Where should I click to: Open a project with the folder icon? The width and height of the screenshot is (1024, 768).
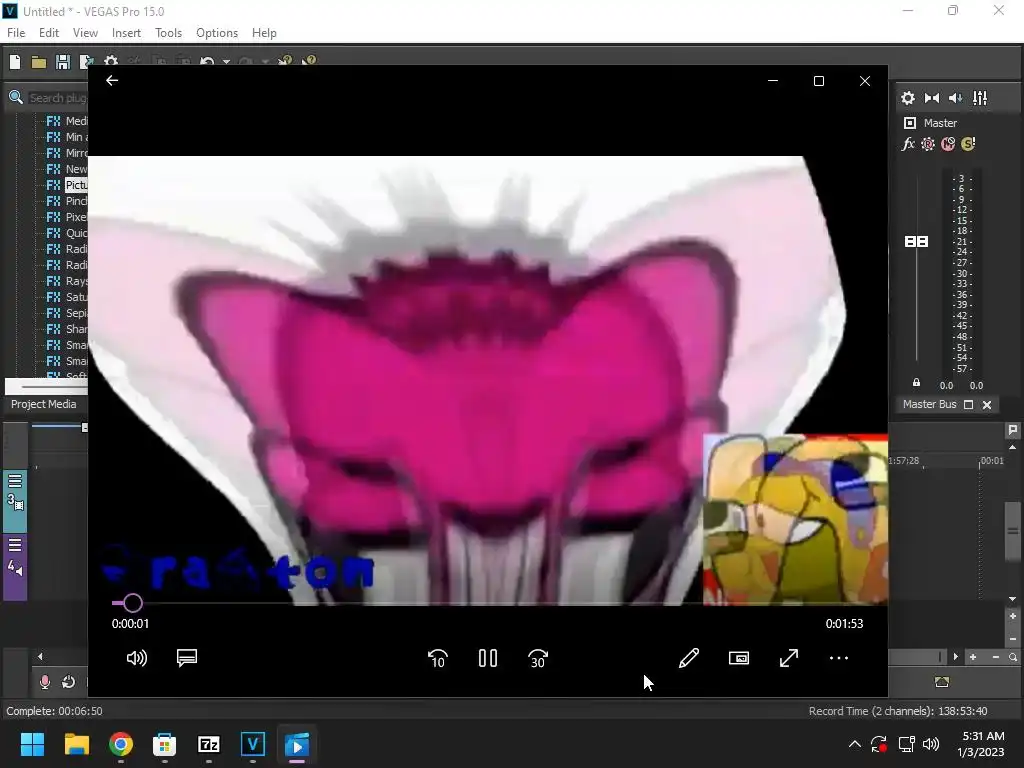pos(39,62)
